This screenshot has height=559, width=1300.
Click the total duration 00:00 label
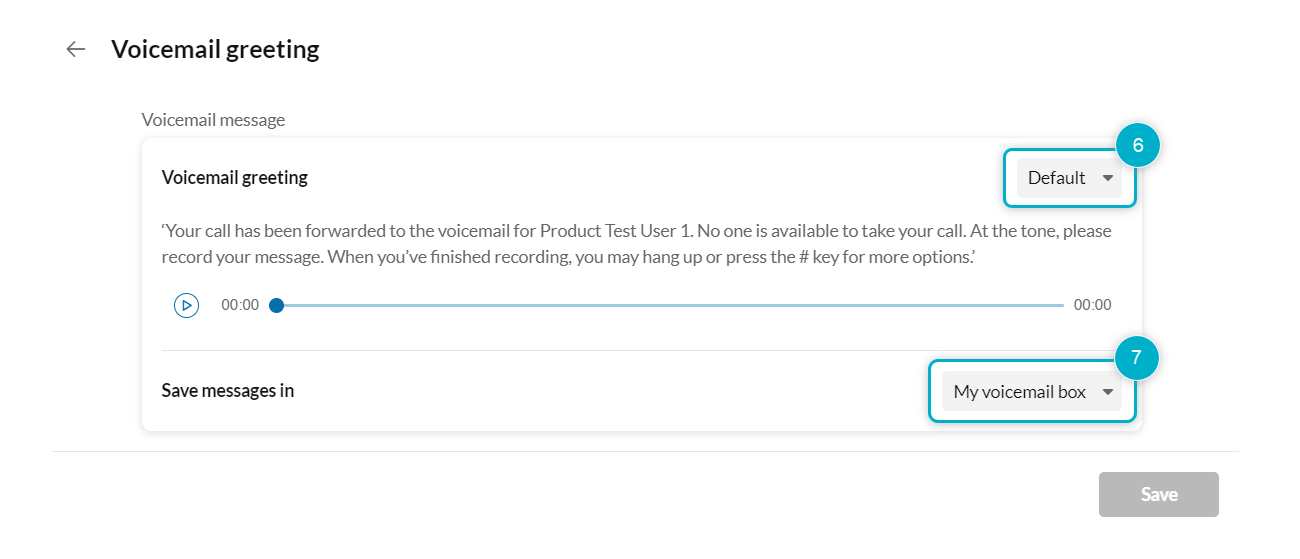pos(1092,305)
